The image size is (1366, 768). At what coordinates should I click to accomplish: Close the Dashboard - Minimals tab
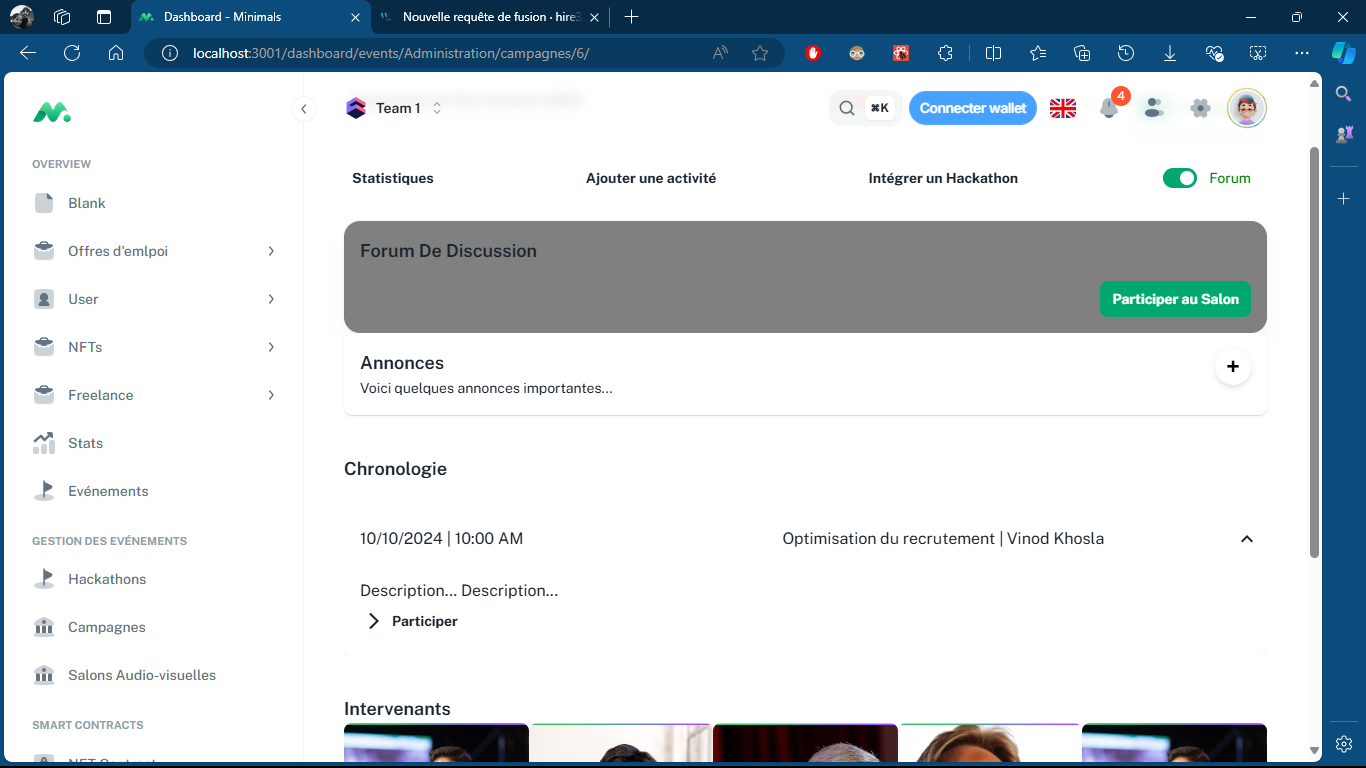click(356, 17)
